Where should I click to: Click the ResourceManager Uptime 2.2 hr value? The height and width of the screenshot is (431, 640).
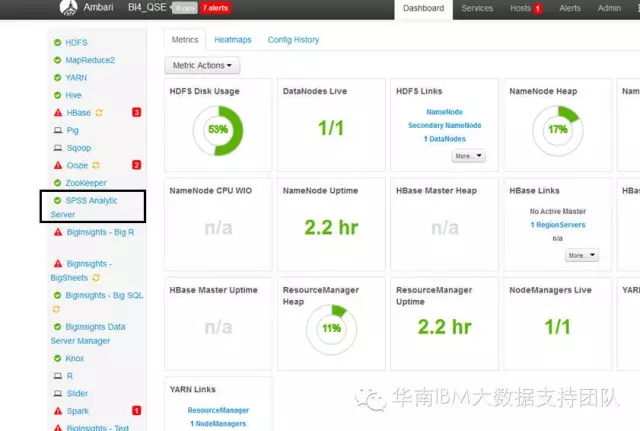pos(444,327)
